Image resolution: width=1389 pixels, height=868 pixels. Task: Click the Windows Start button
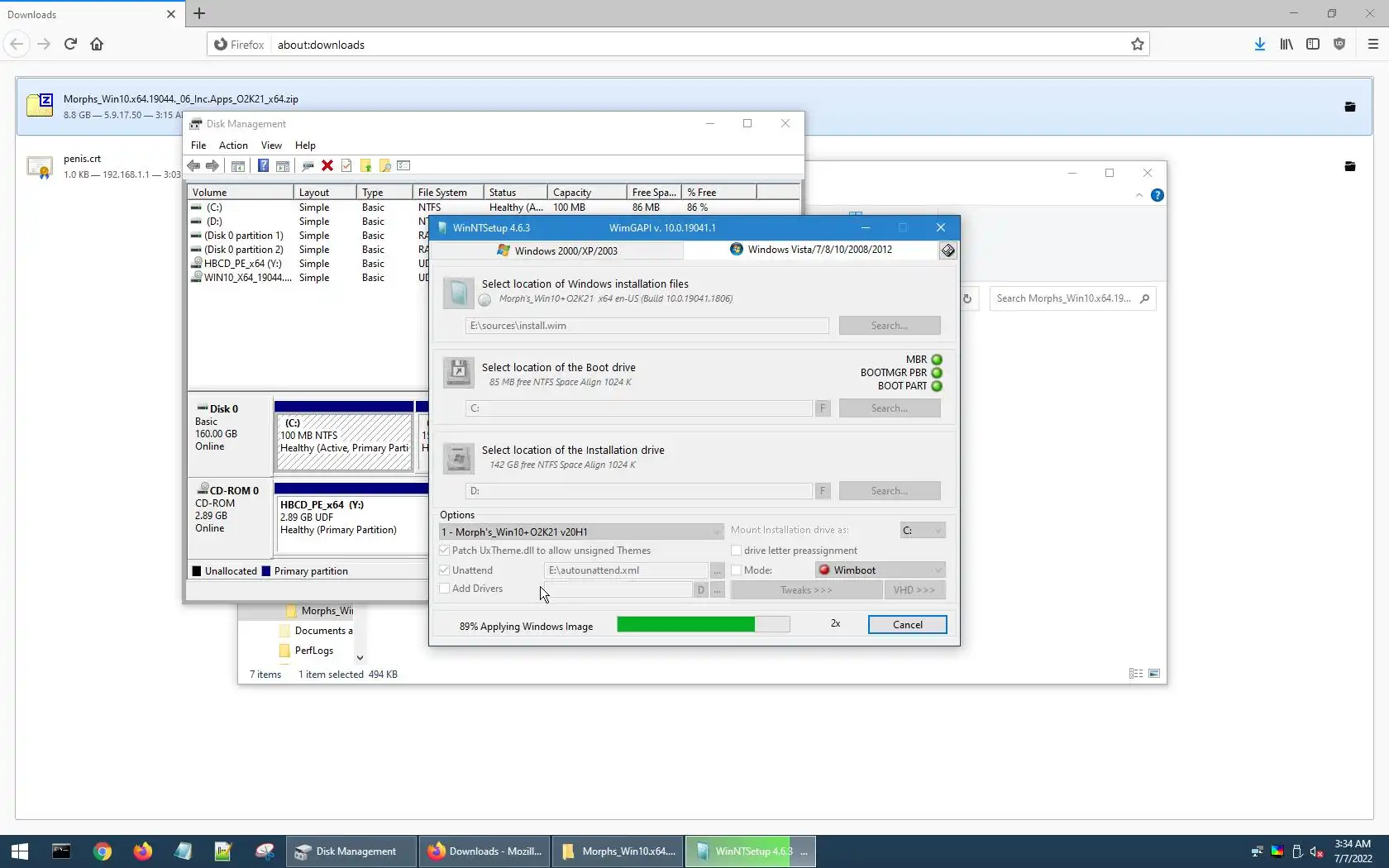20,851
